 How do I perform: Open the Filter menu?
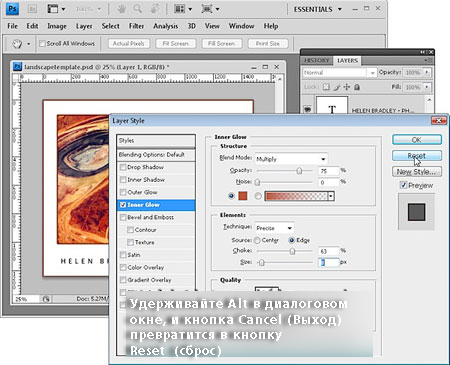point(136,26)
